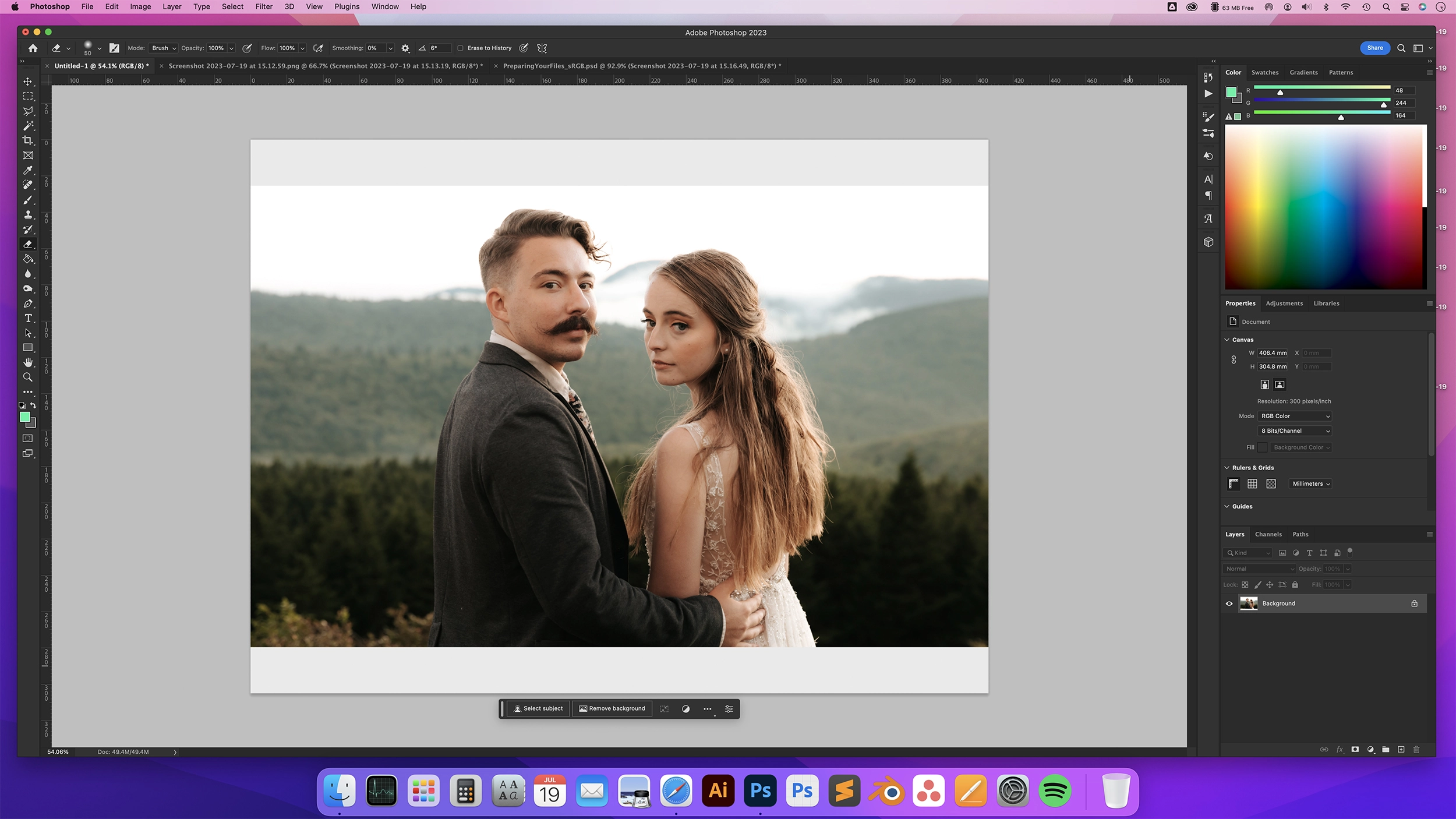
Task: Open smoothing options gear icon
Action: pyautogui.click(x=405, y=48)
